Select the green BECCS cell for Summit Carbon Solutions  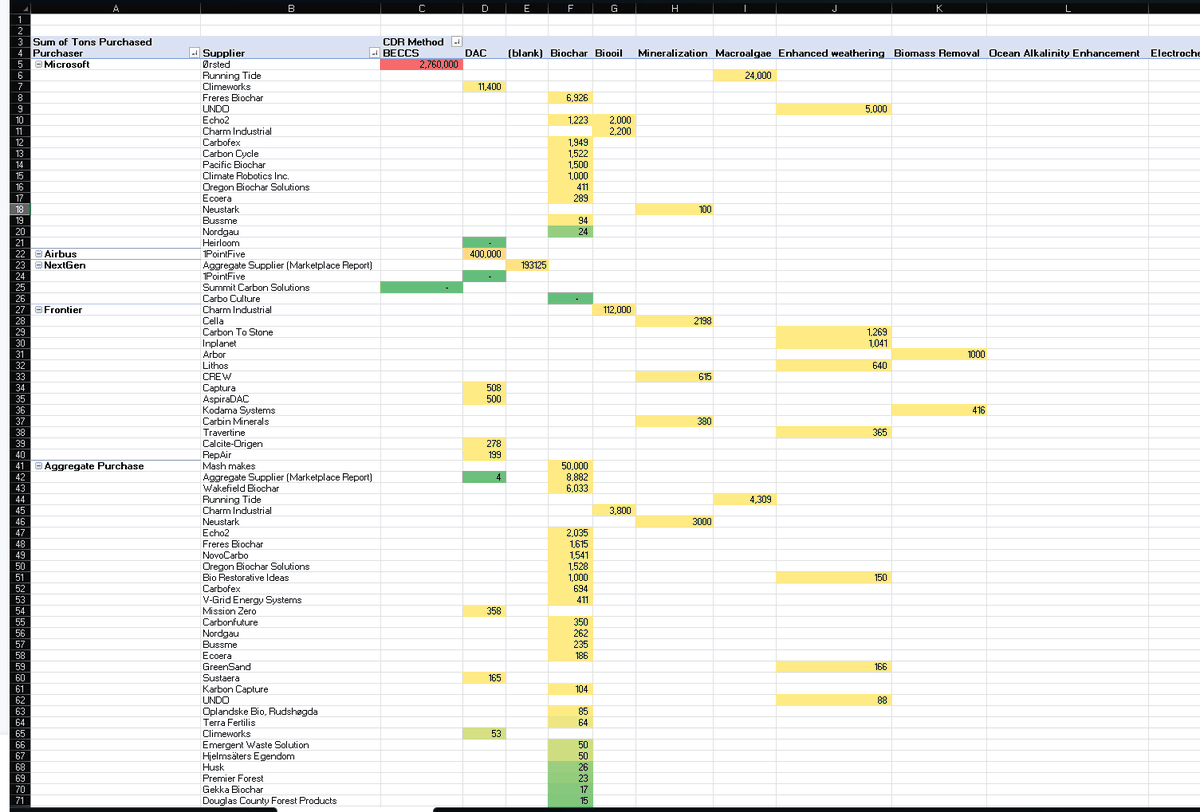pyautogui.click(x=421, y=287)
